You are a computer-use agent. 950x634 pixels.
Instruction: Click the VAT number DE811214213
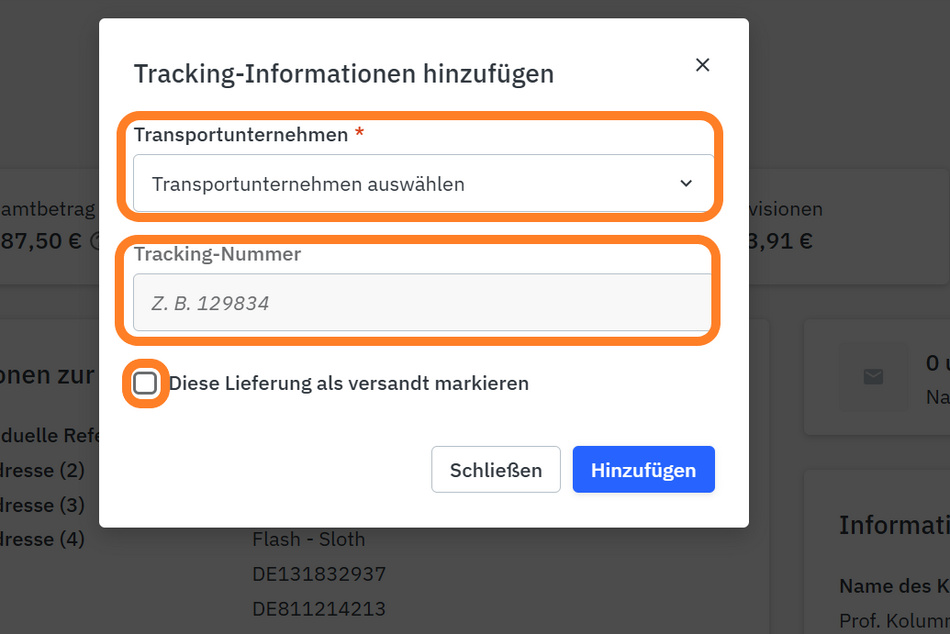pyautogui.click(x=319, y=608)
